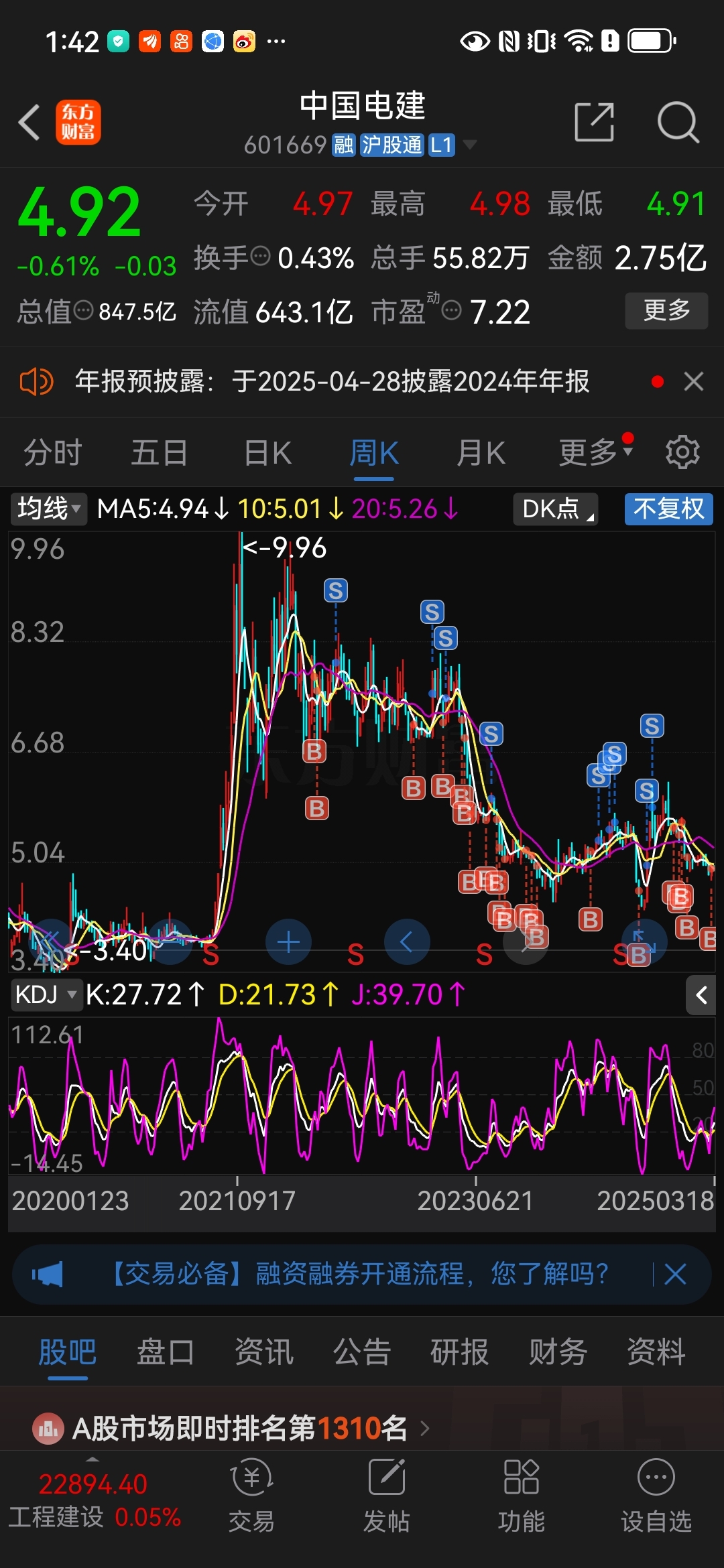Tap A股市场即时排名第1310名 link
The image size is (724, 1568).
click(239, 1429)
